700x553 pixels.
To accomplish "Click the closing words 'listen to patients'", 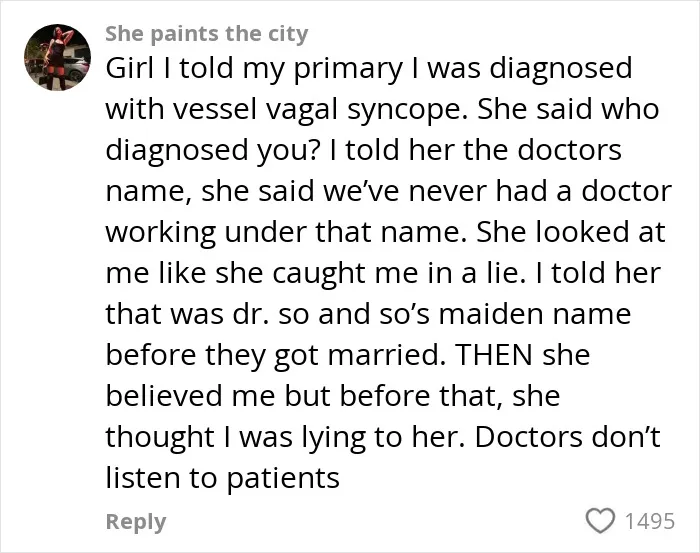I will (222, 478).
